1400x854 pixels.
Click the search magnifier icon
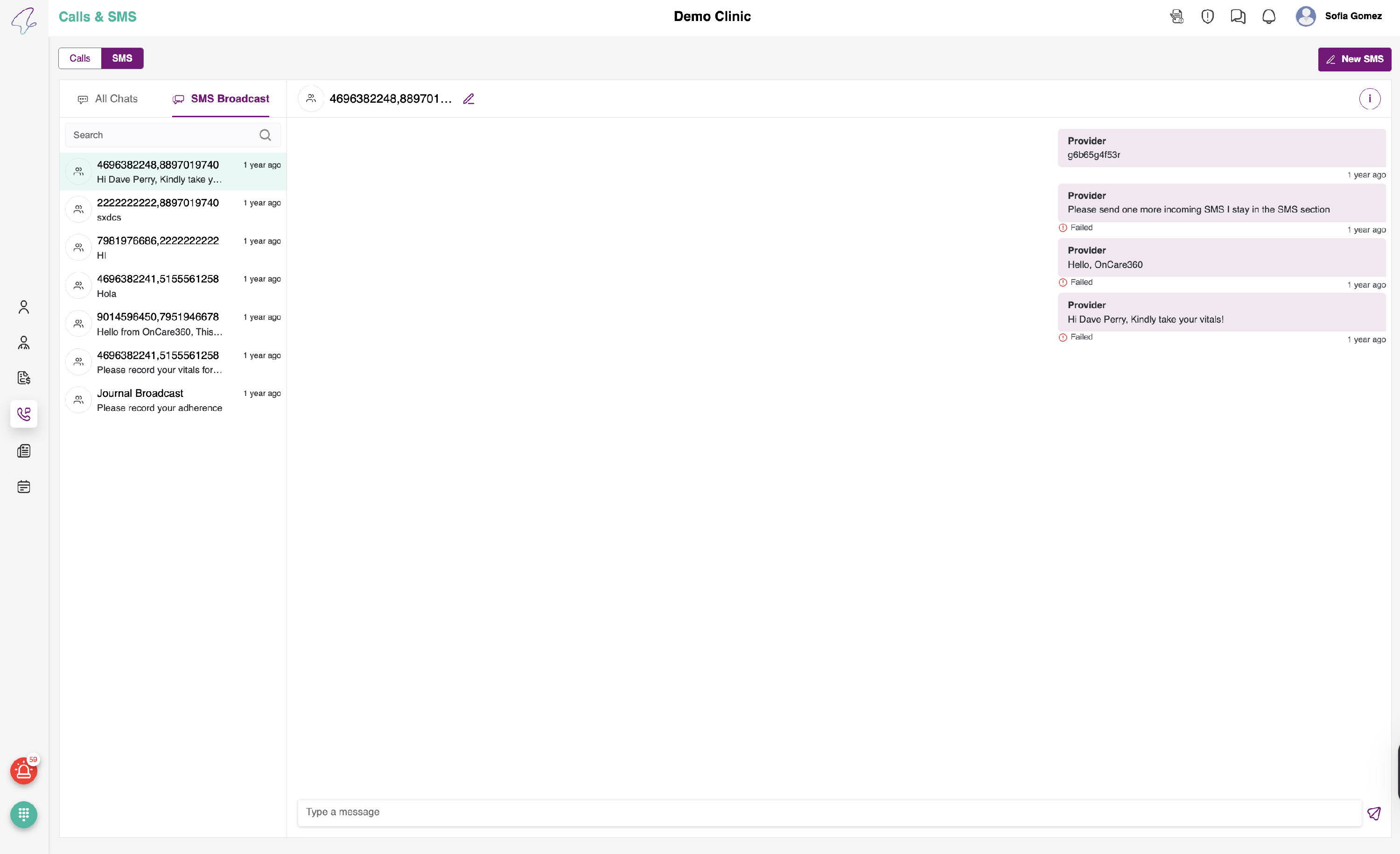click(265, 135)
